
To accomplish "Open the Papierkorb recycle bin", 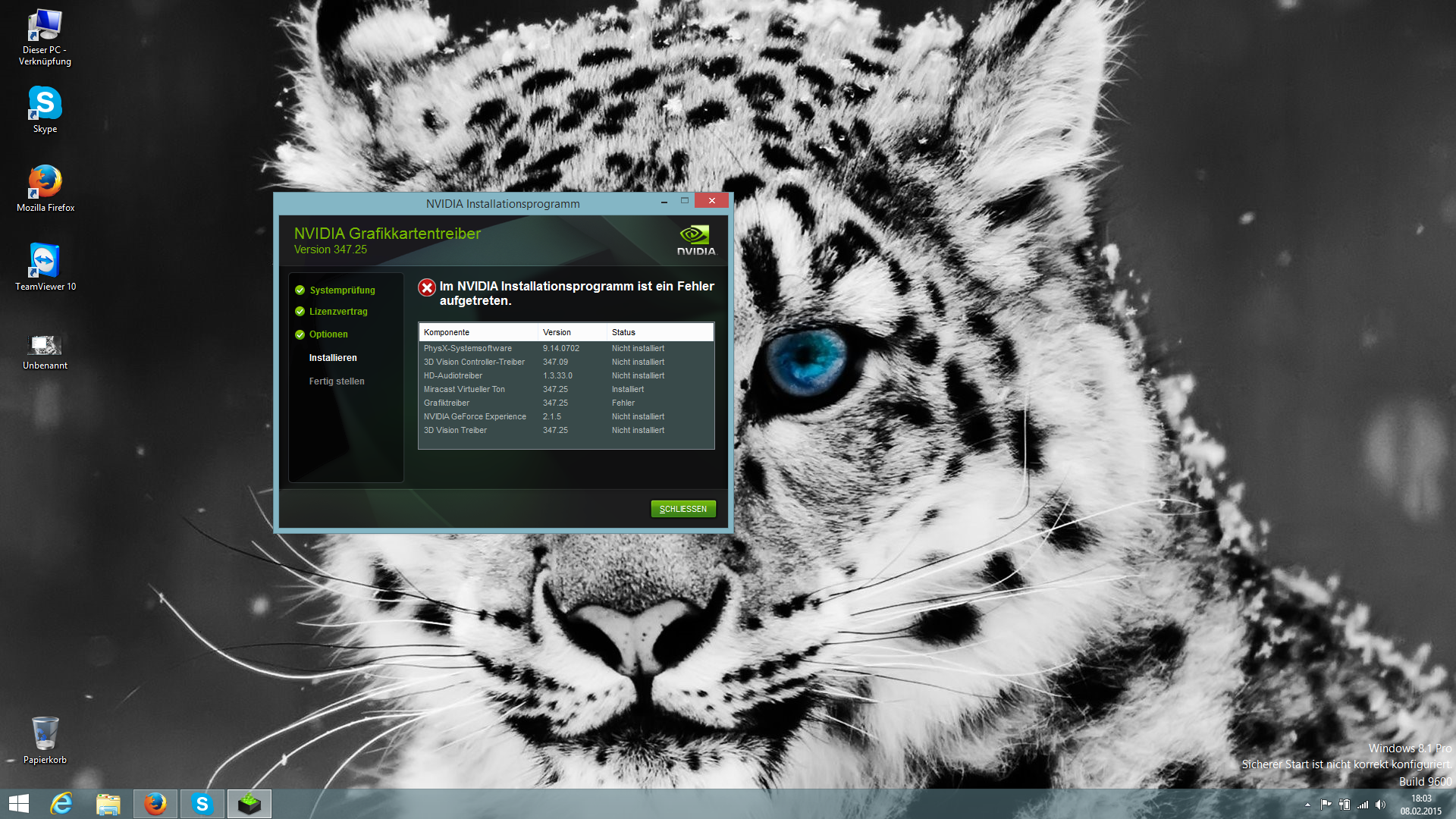I will pyautogui.click(x=45, y=741).
